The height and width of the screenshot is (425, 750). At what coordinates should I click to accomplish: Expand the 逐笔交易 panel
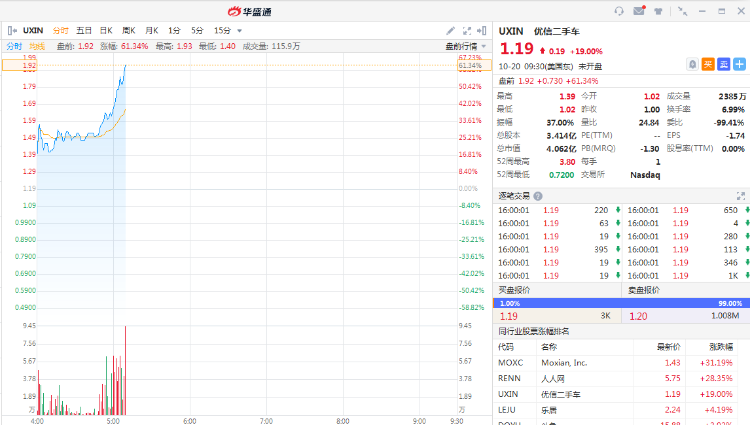click(x=741, y=196)
